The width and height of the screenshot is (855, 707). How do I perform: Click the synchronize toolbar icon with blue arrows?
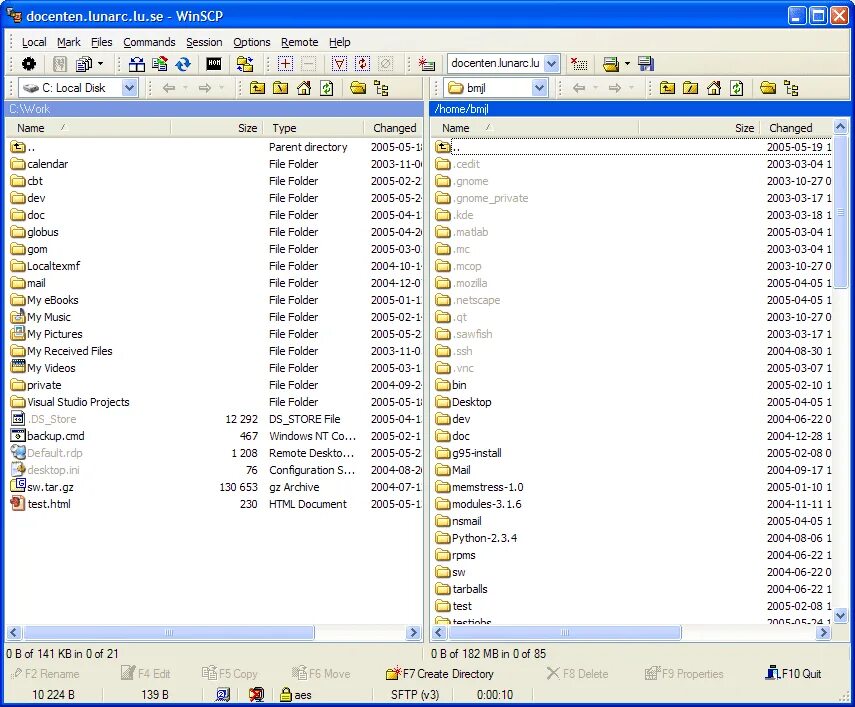(x=183, y=64)
